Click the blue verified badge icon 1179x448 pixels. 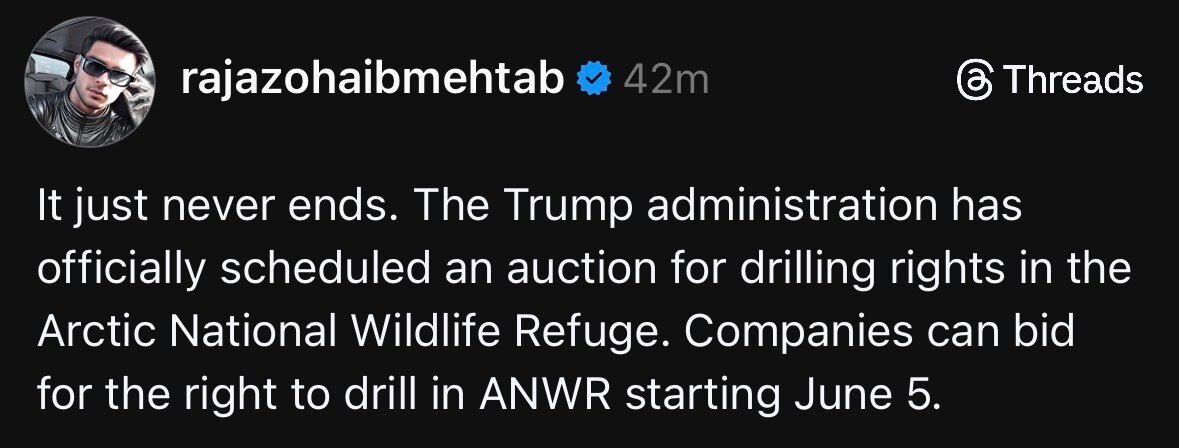[x=595, y=80]
